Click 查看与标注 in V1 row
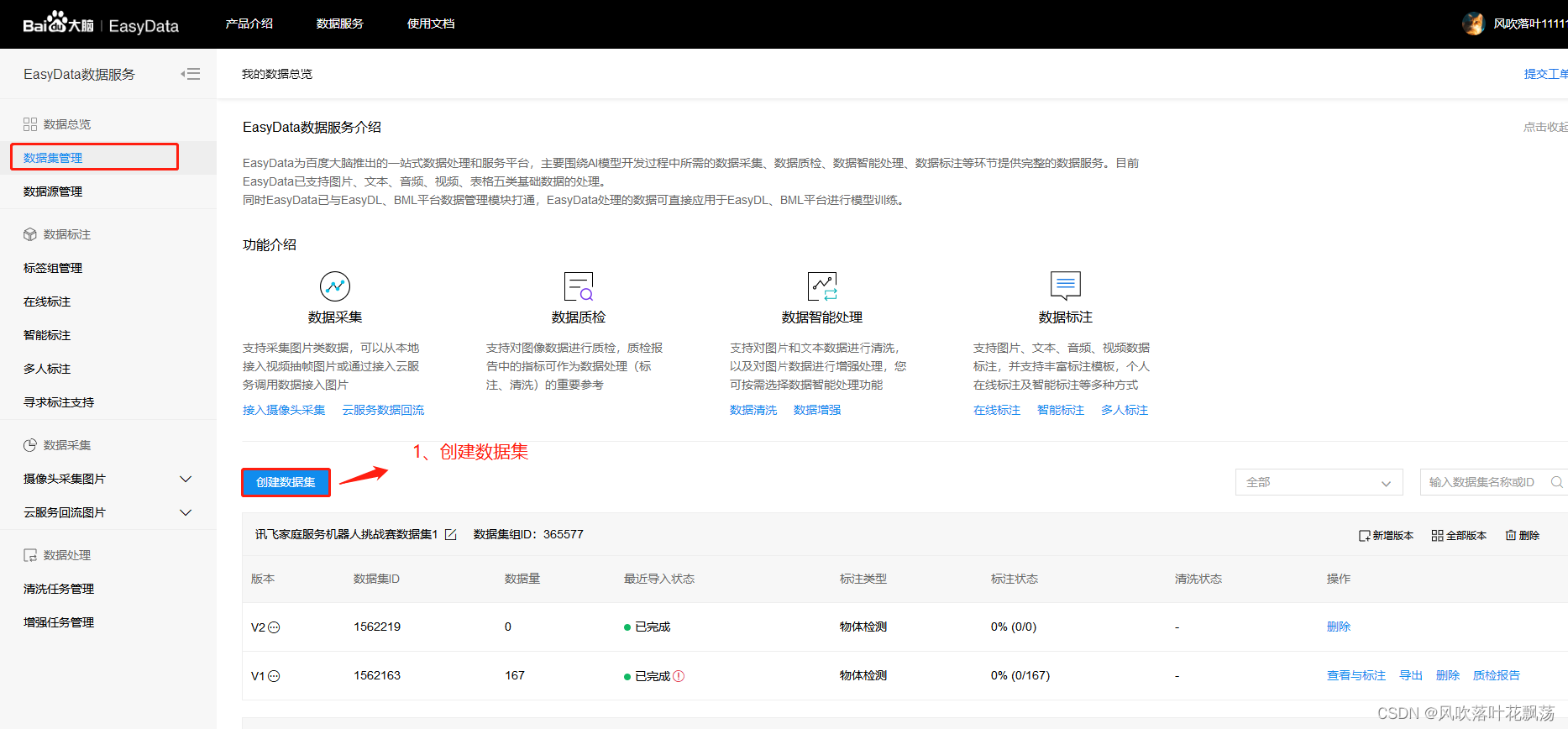Viewport: 1568px width, 729px height. tap(1356, 675)
